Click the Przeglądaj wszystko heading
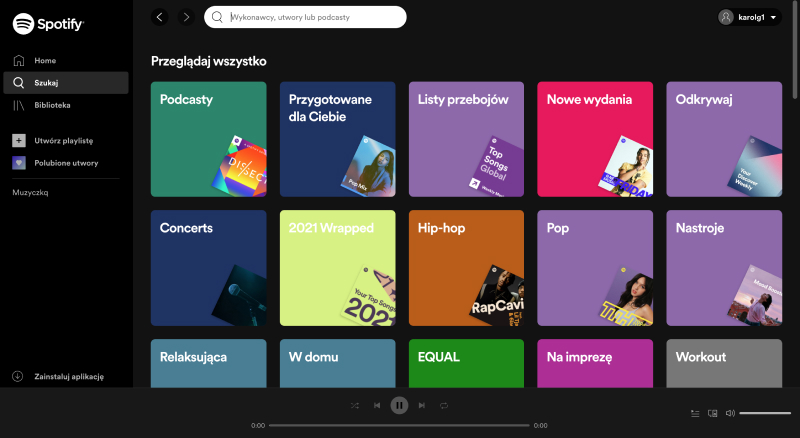The width and height of the screenshot is (800, 438). [x=209, y=61]
